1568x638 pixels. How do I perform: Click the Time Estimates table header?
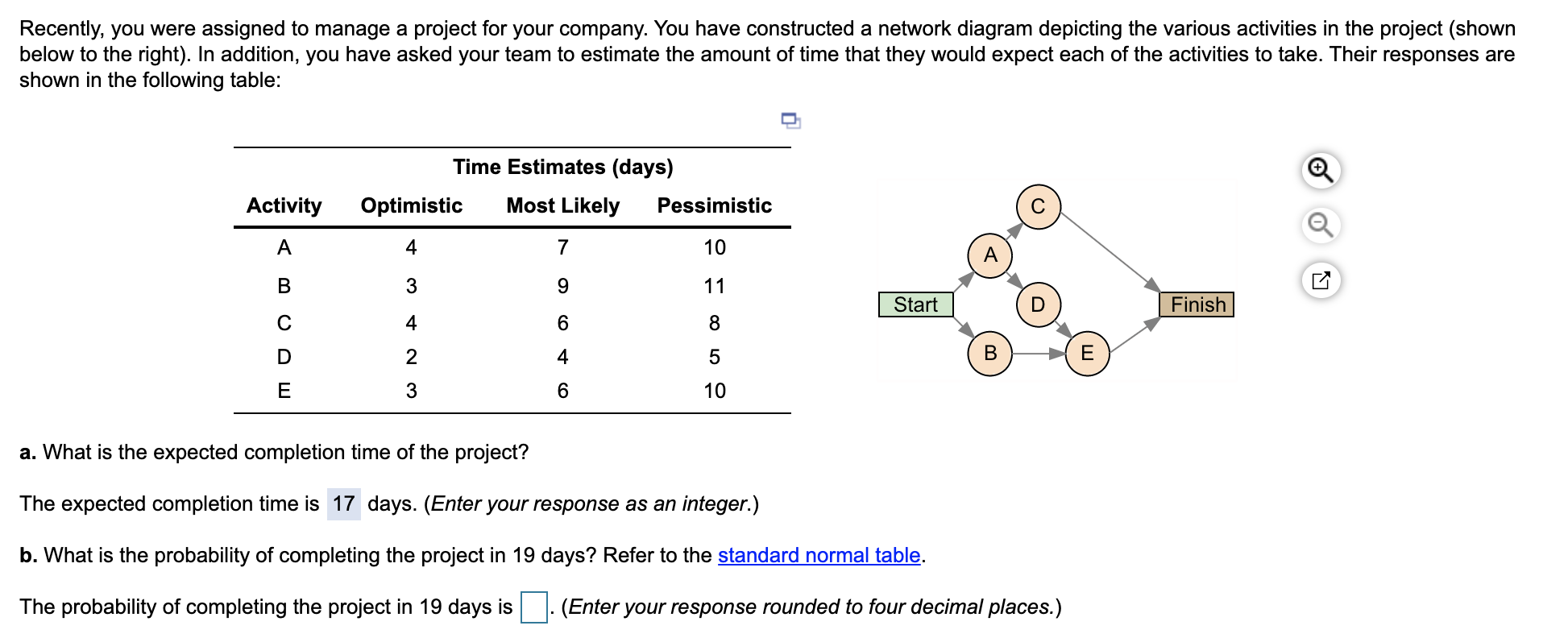click(563, 167)
